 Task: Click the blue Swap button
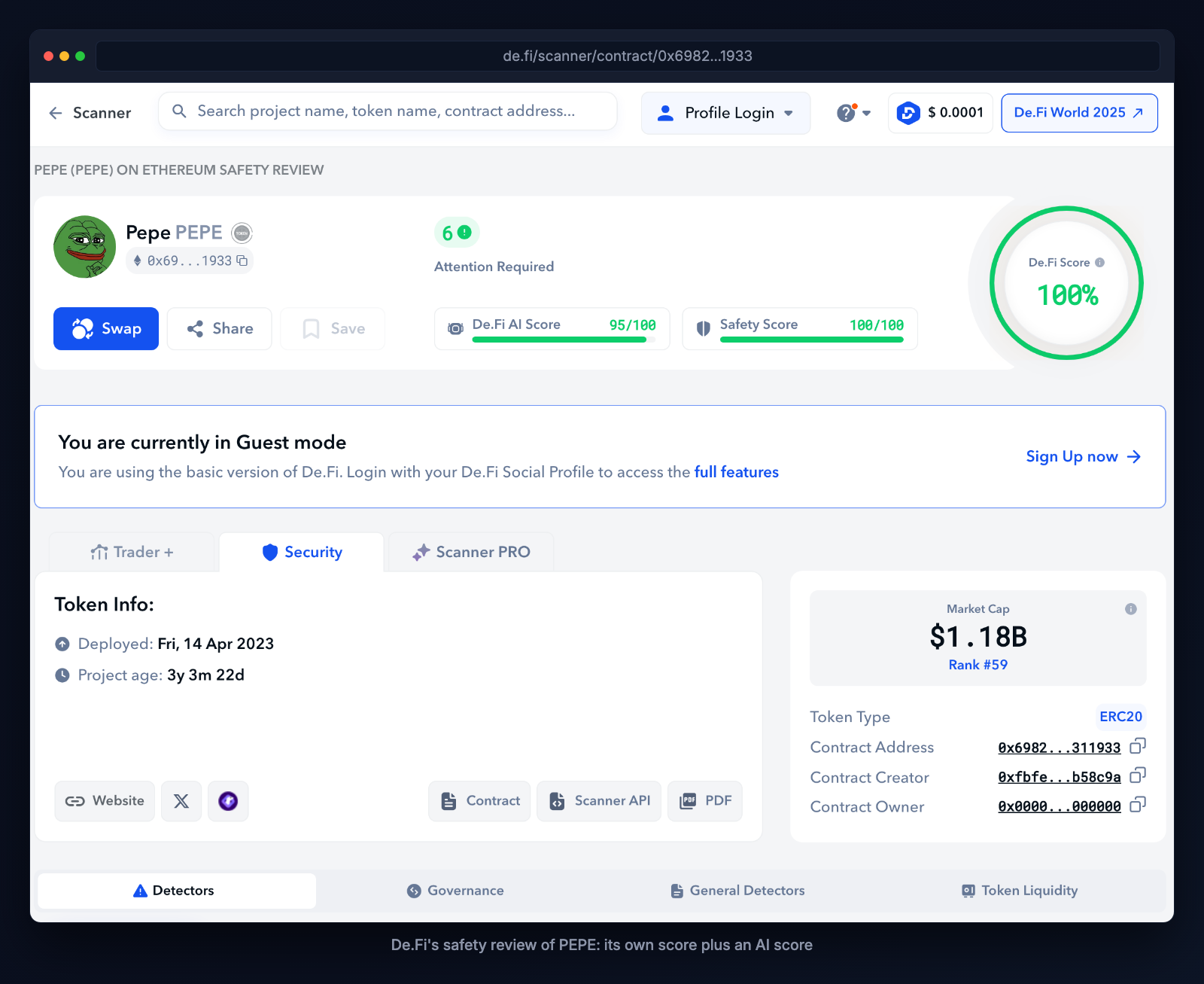(106, 329)
